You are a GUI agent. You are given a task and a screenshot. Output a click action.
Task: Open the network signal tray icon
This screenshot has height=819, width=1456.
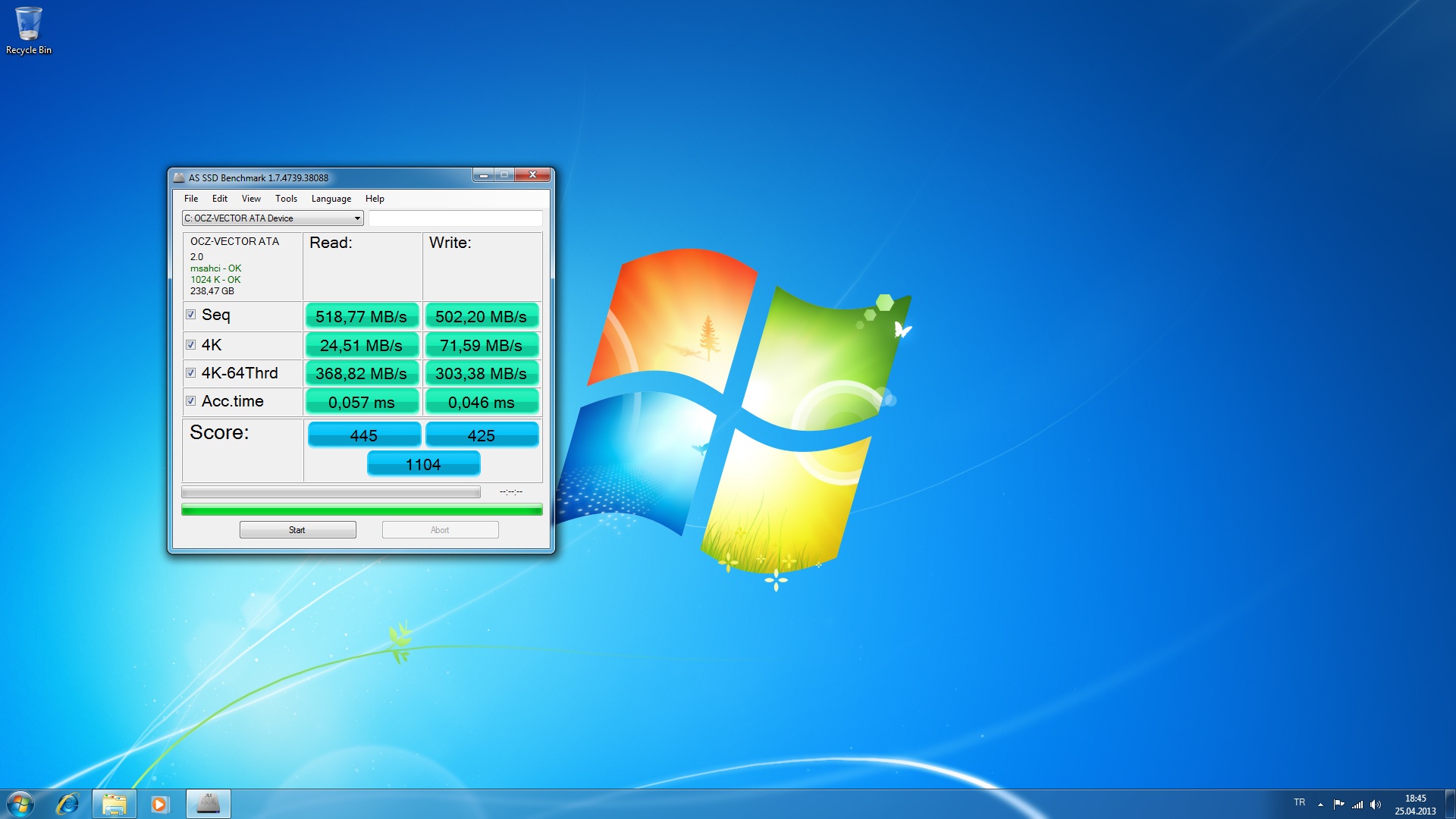pyautogui.click(x=1357, y=804)
